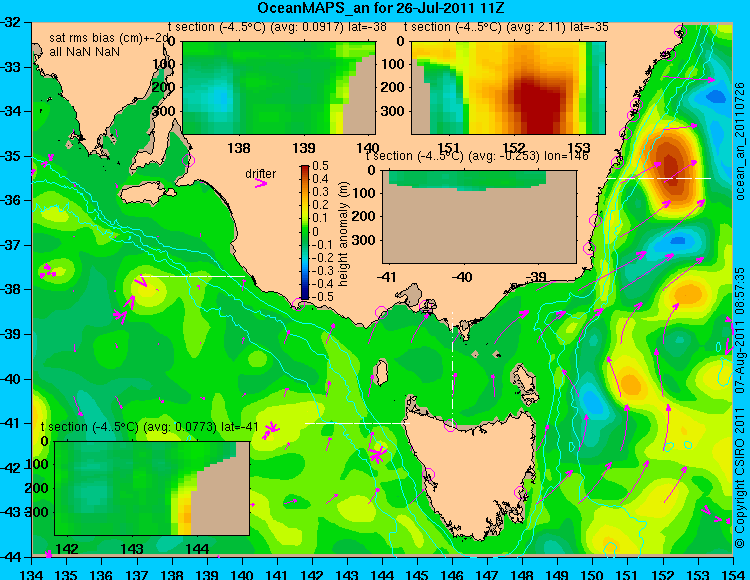Open the lon=146 temperature section inset plot

[x=479, y=216]
